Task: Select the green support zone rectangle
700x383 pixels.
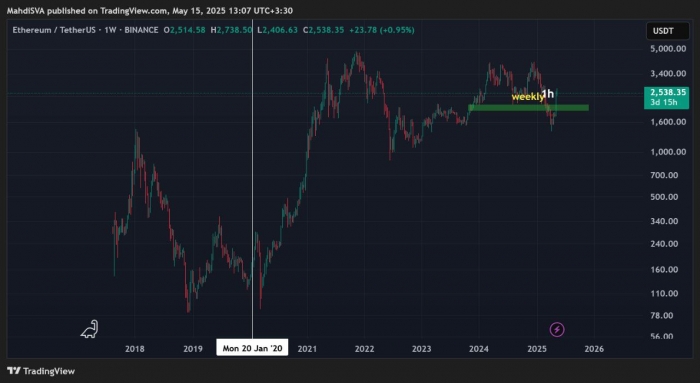Action: (x=528, y=108)
